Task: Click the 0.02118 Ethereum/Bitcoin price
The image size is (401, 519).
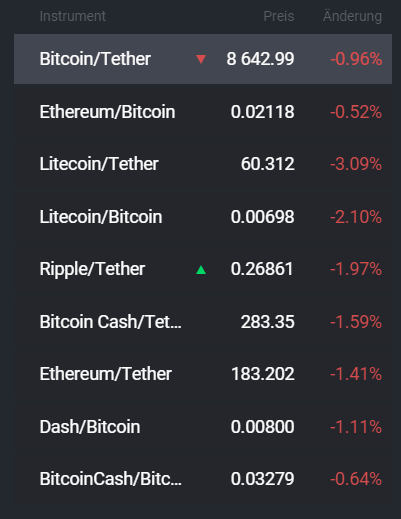Action: tap(262, 112)
